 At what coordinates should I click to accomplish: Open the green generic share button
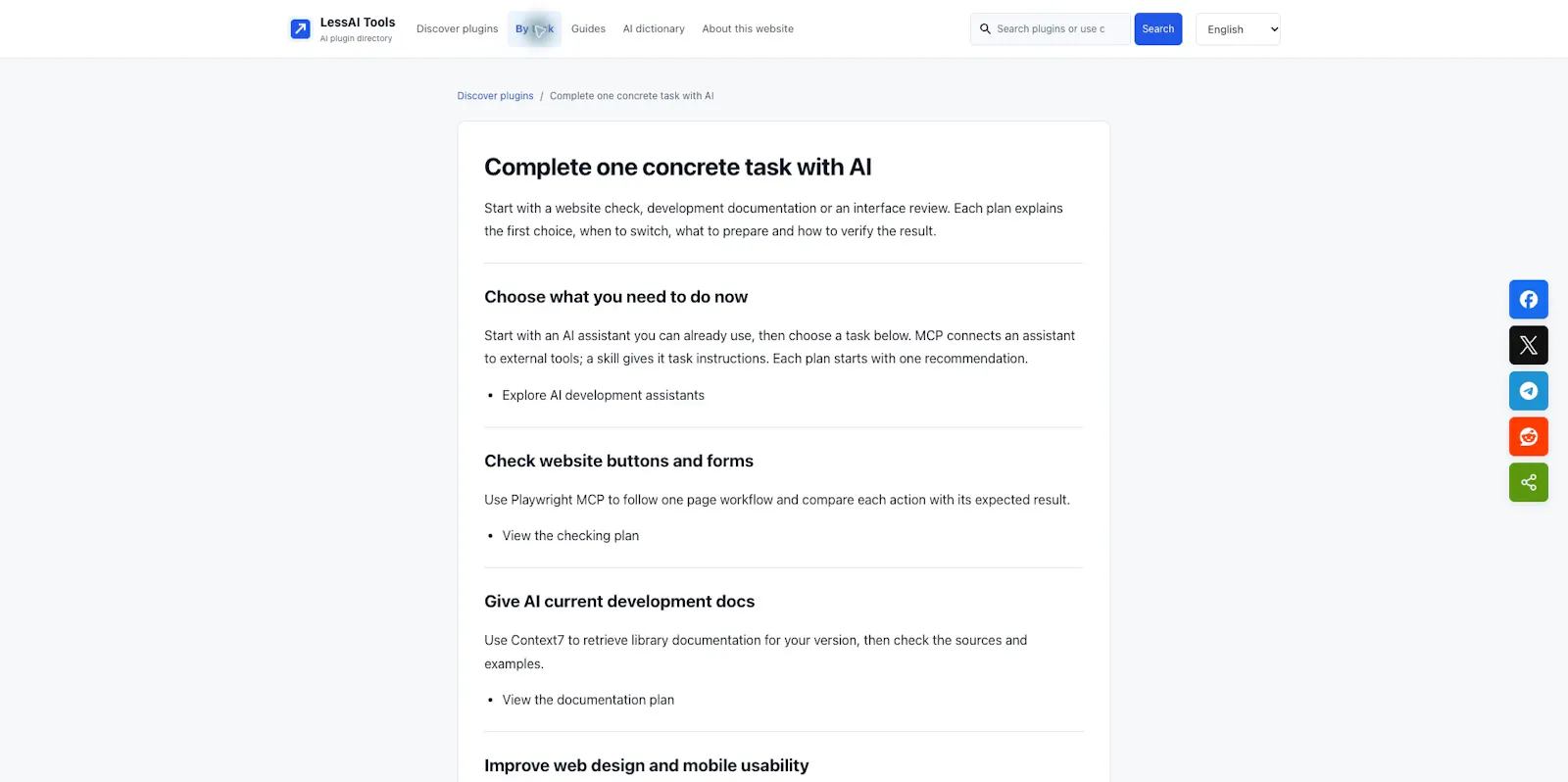(x=1528, y=482)
